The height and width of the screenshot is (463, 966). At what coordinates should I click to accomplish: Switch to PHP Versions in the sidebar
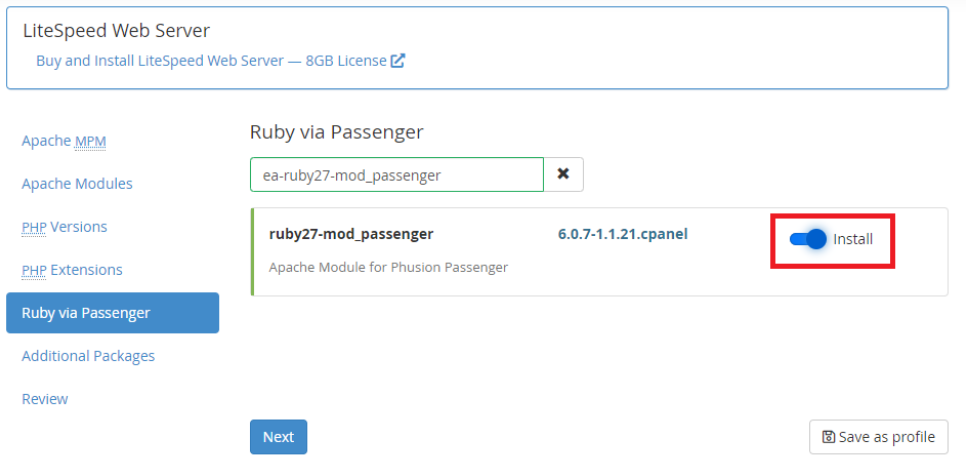coord(64,227)
